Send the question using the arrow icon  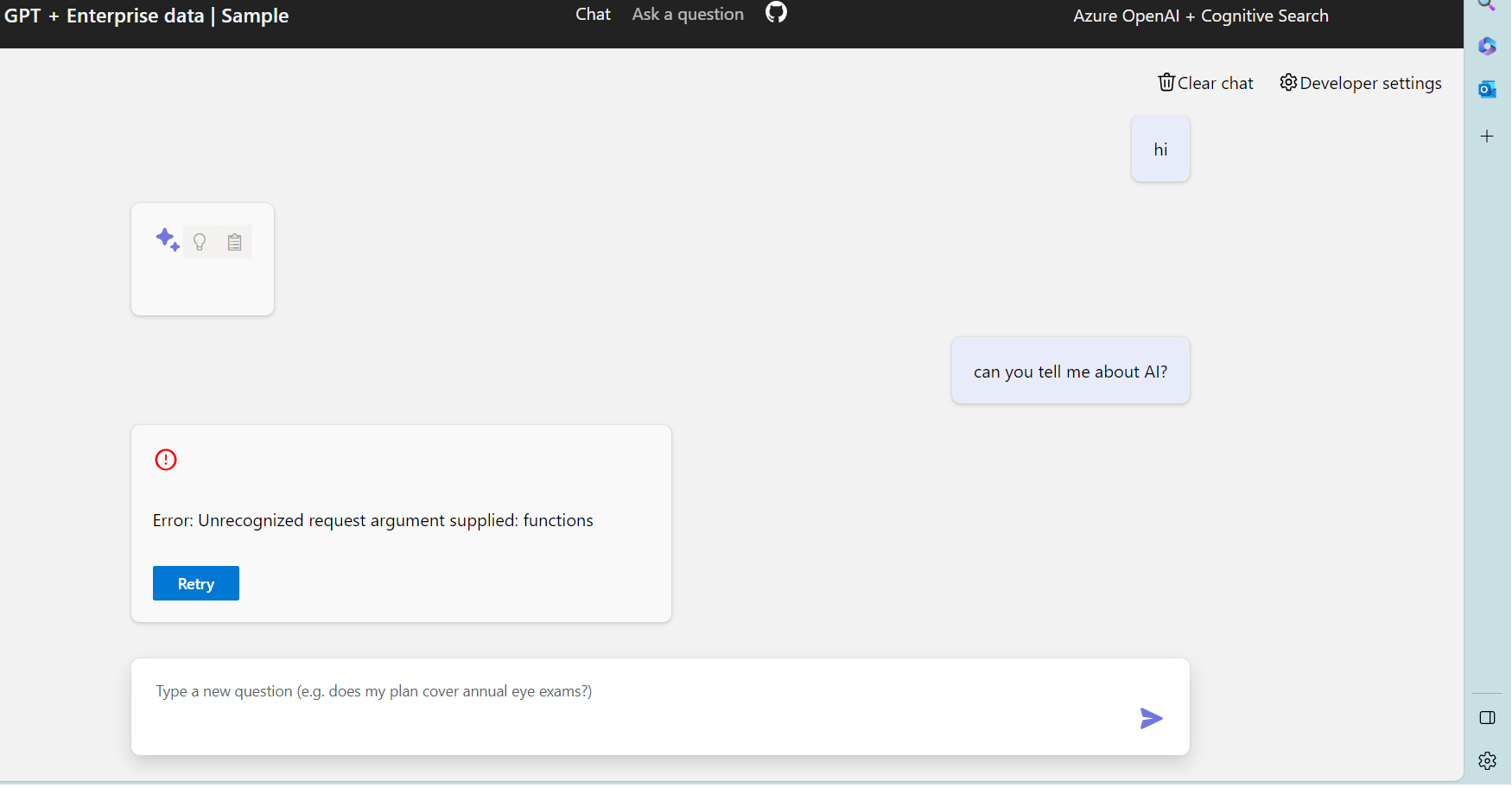(1151, 717)
